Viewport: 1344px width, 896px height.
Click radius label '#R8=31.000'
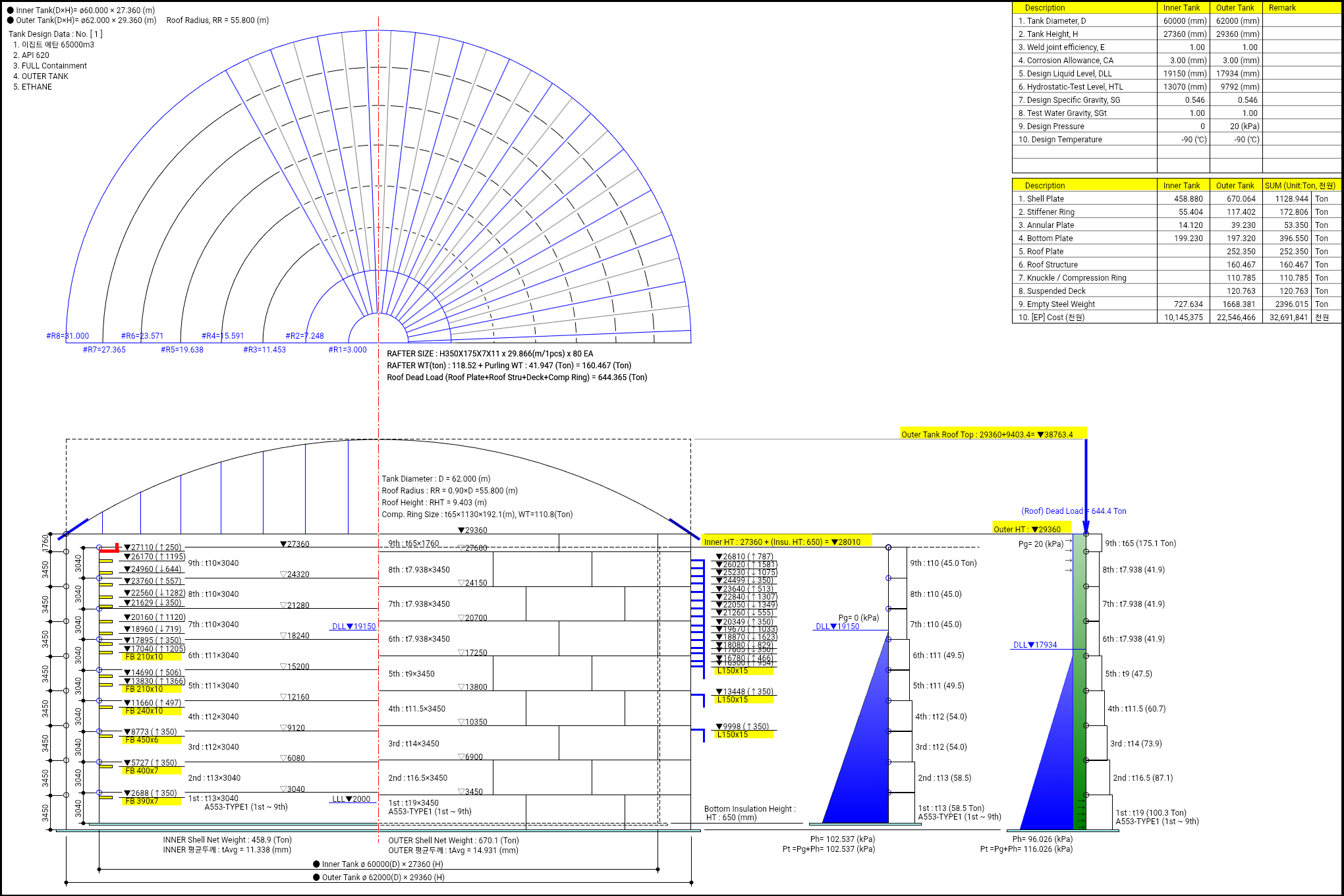tap(68, 336)
